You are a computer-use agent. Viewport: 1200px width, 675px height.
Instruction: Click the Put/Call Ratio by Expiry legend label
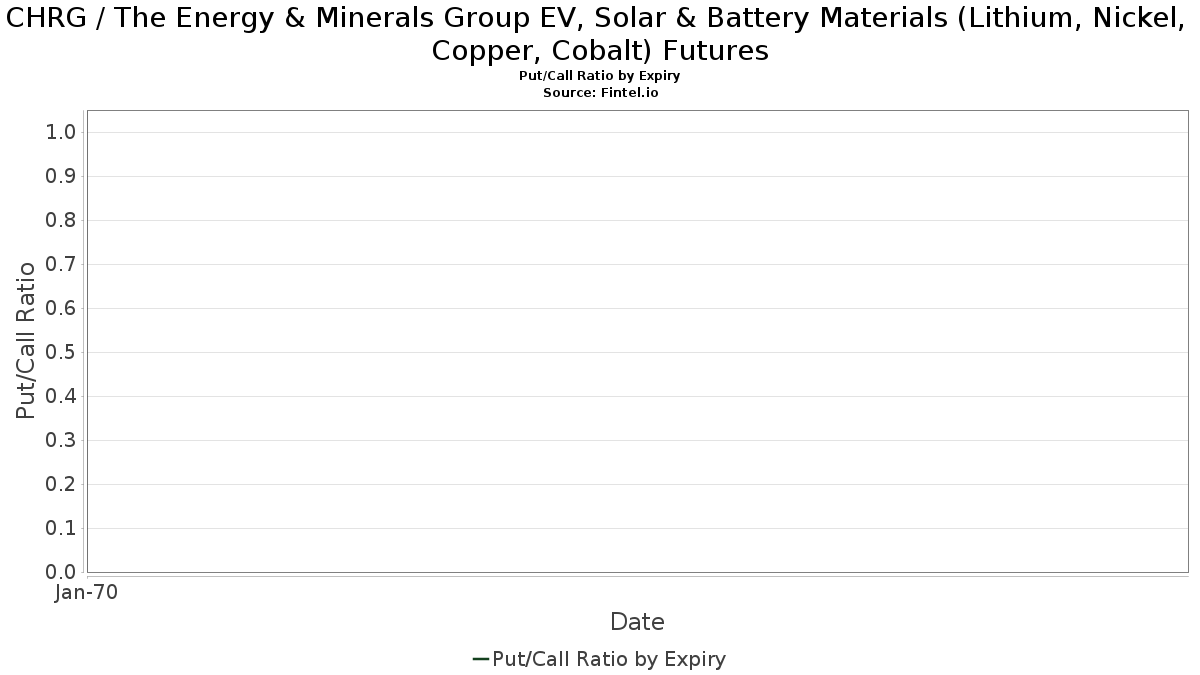609,659
